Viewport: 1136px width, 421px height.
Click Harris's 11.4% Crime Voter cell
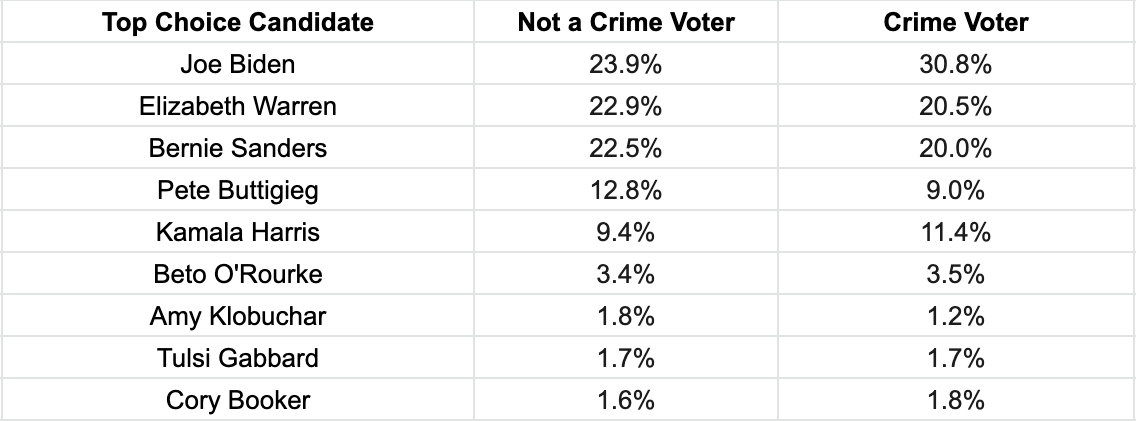(x=956, y=232)
